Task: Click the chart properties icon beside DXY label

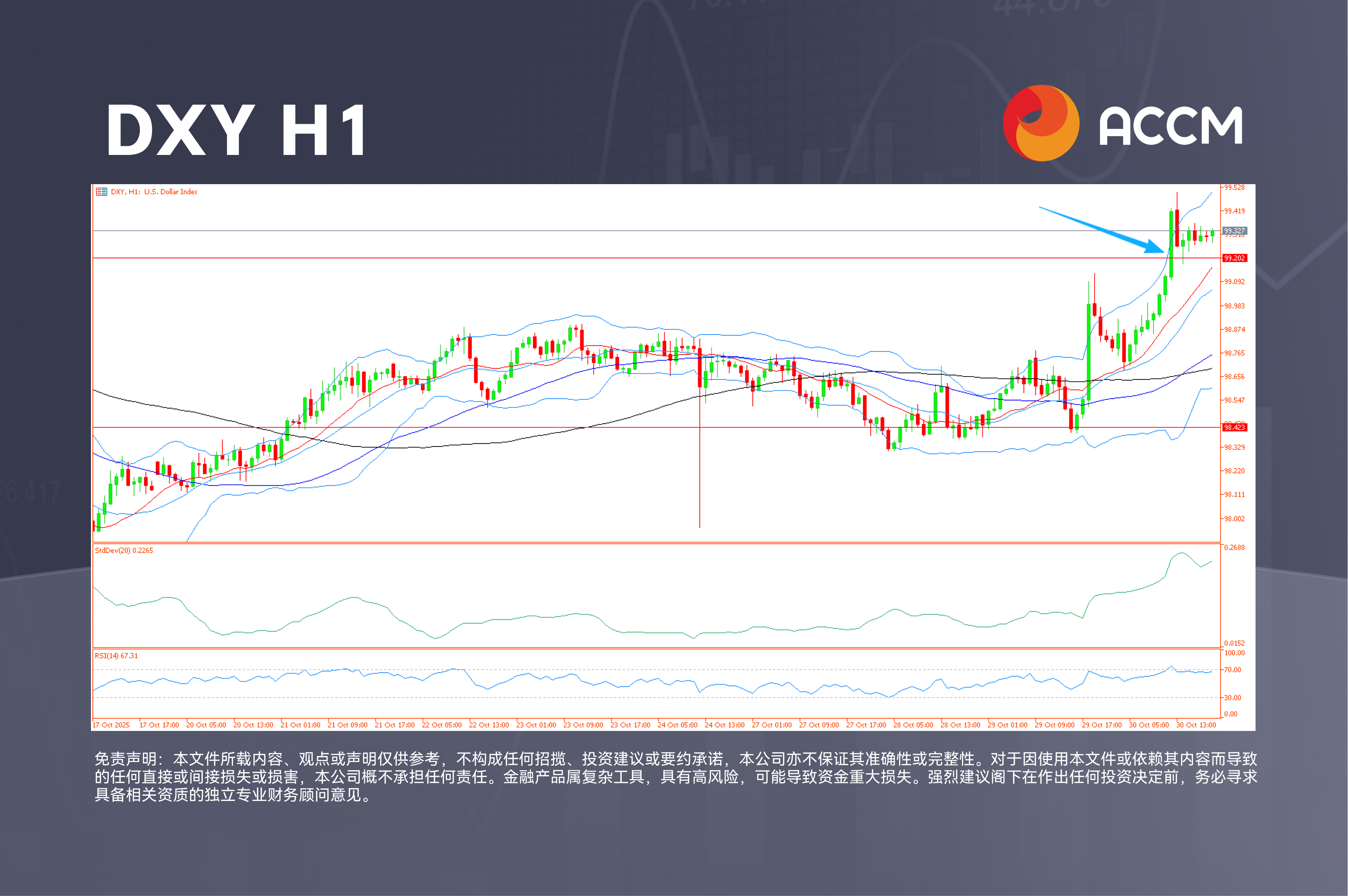Action: pyautogui.click(x=102, y=192)
